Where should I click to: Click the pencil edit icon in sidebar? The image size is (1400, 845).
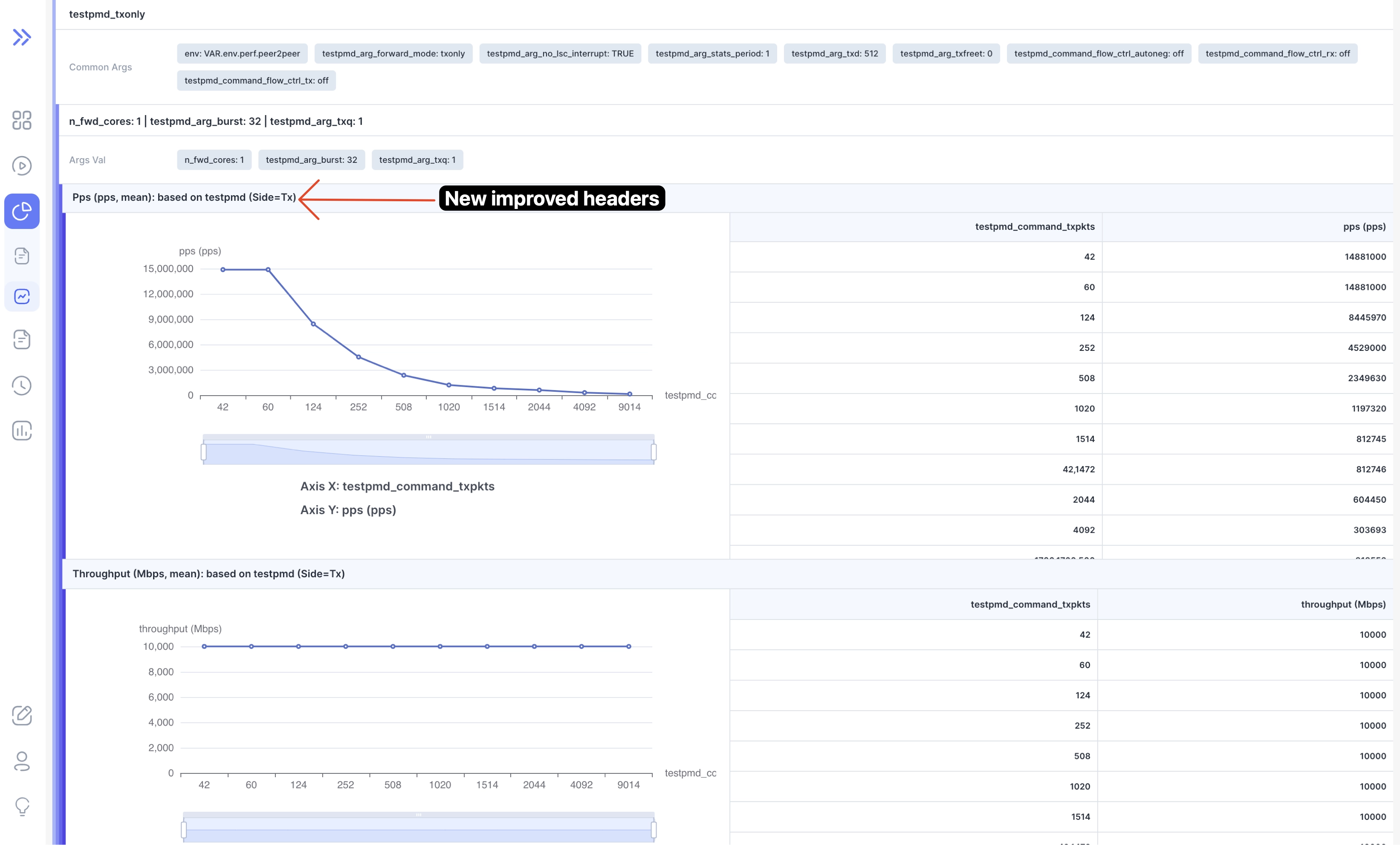click(x=22, y=715)
